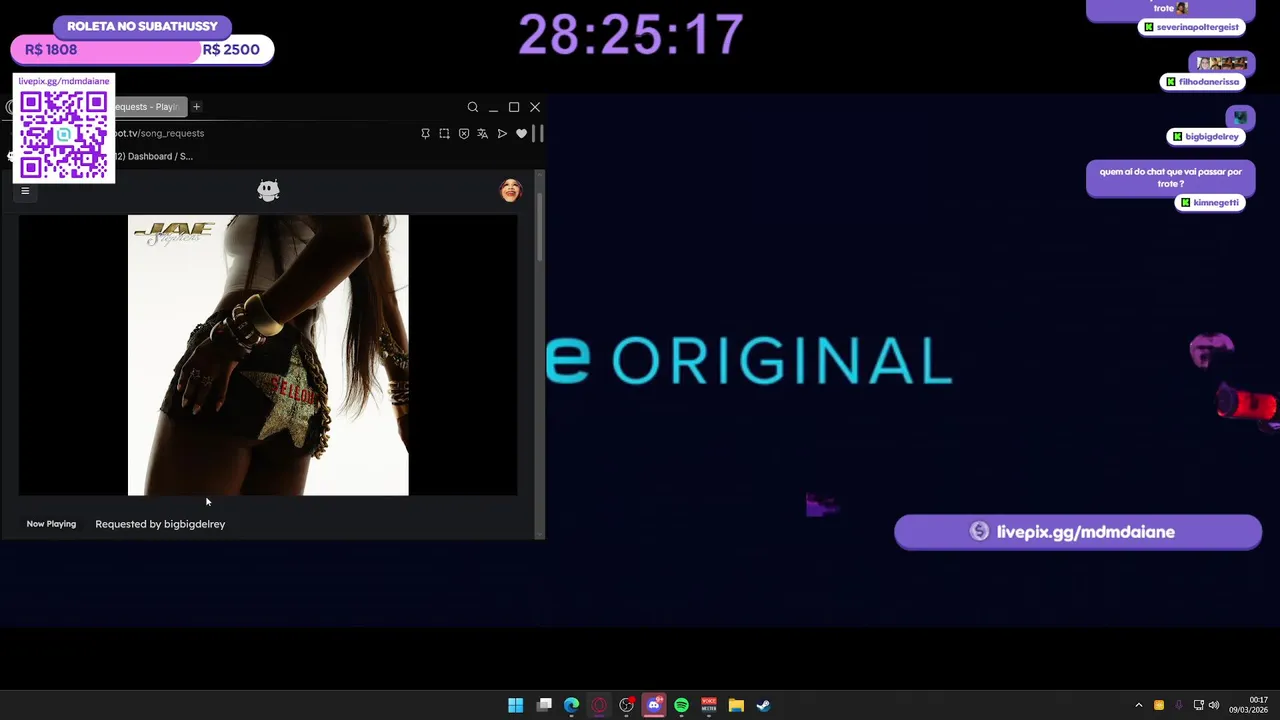Image resolution: width=1280 pixels, height=720 pixels.
Task: Click the R$ 2500 goal amount
Action: (x=231, y=49)
